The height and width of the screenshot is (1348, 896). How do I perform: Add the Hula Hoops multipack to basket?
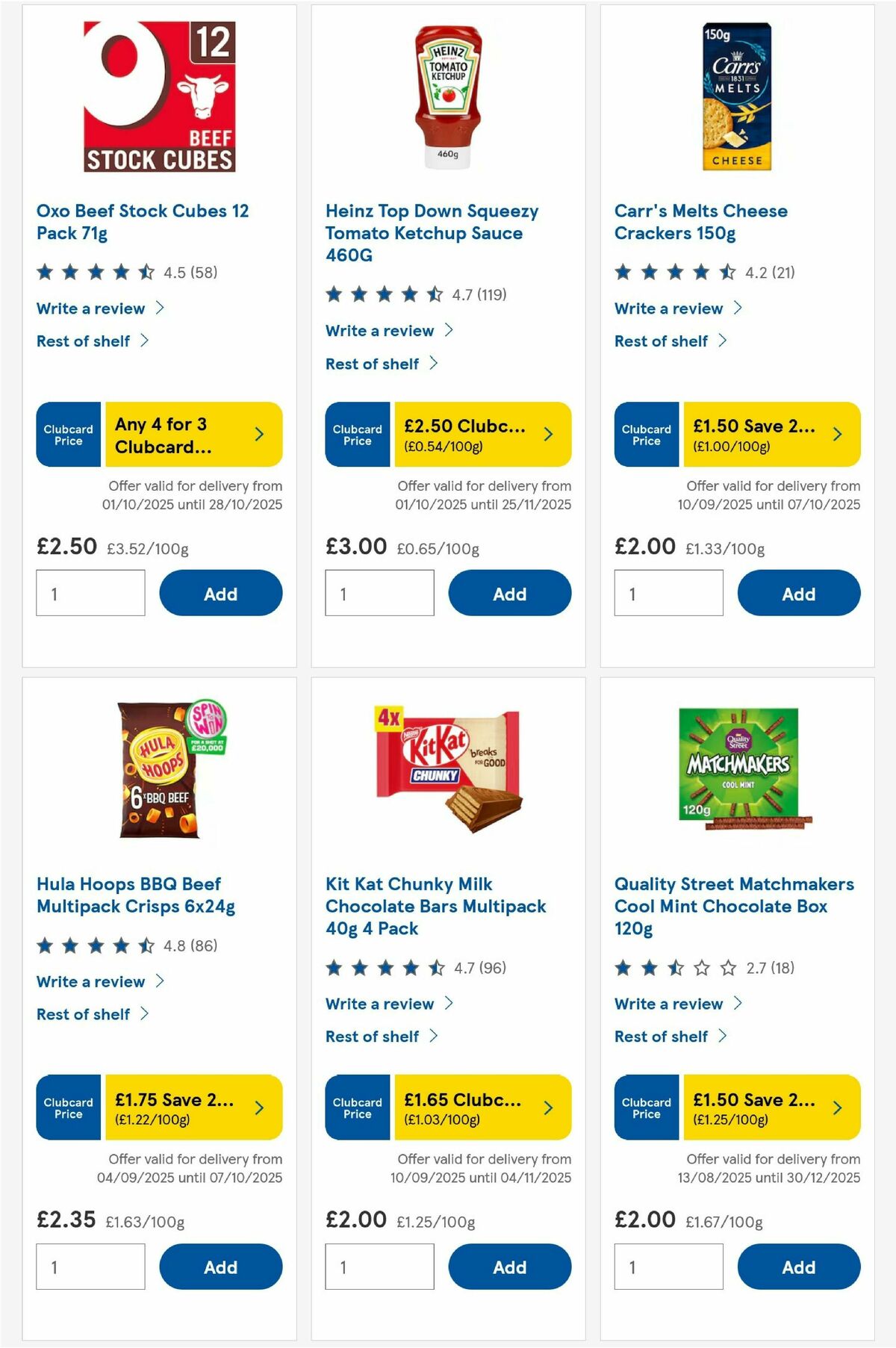[220, 1267]
